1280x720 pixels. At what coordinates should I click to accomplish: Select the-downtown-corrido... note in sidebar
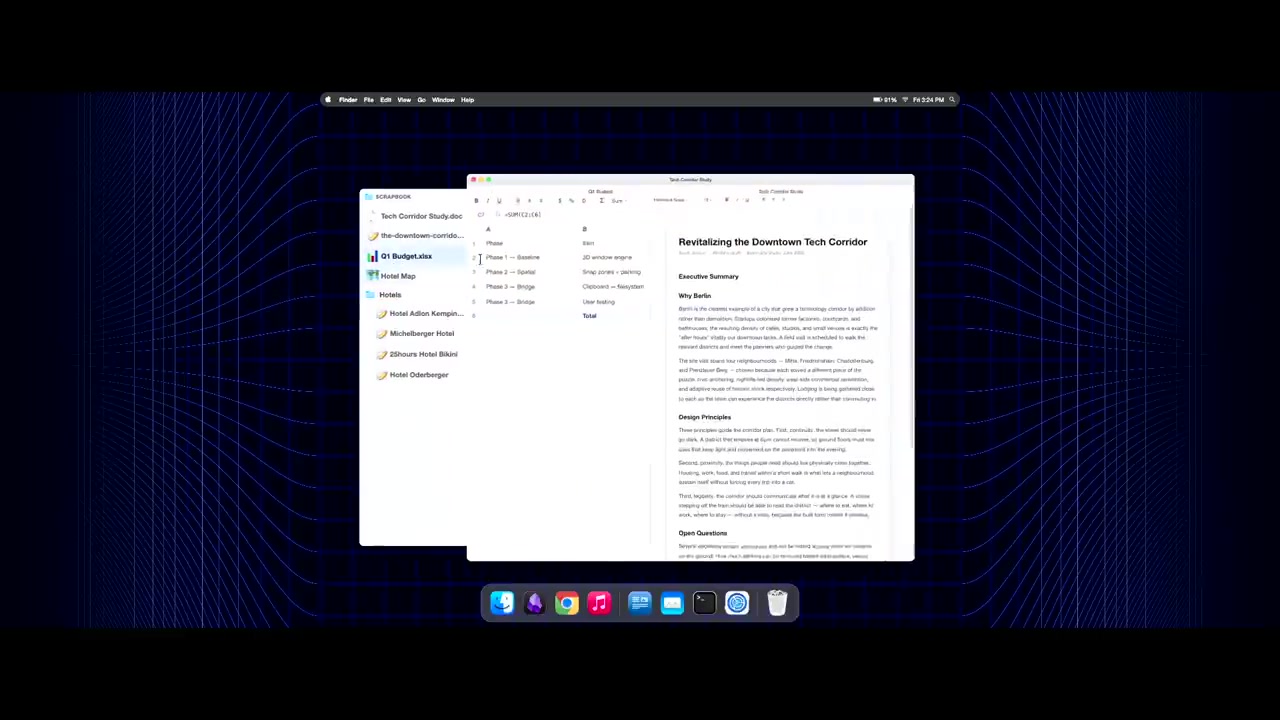click(413, 236)
